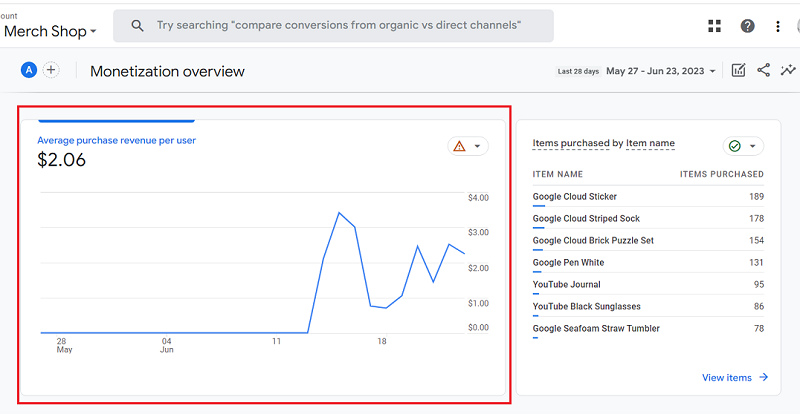Open the warning triangle data quality dropdown
Viewport: 800px width, 414px height.
tap(468, 147)
